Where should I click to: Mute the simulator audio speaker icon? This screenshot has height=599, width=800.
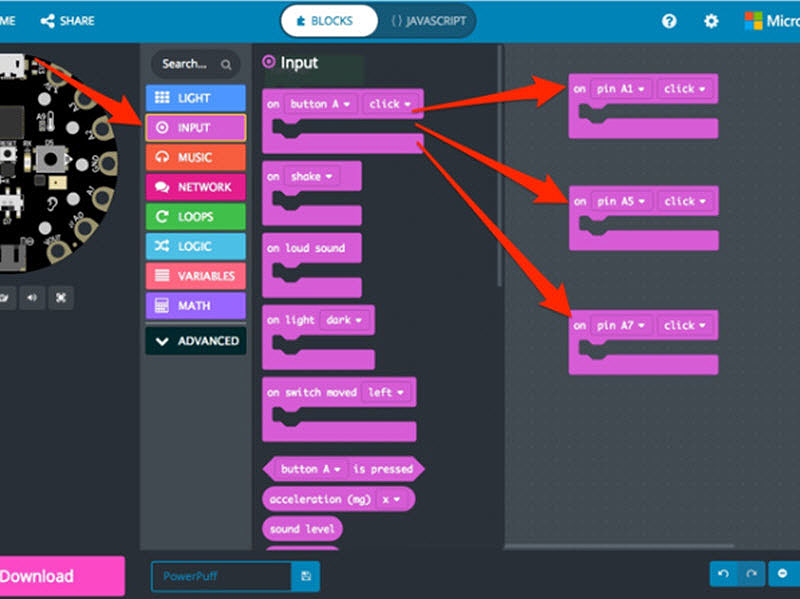pos(34,297)
